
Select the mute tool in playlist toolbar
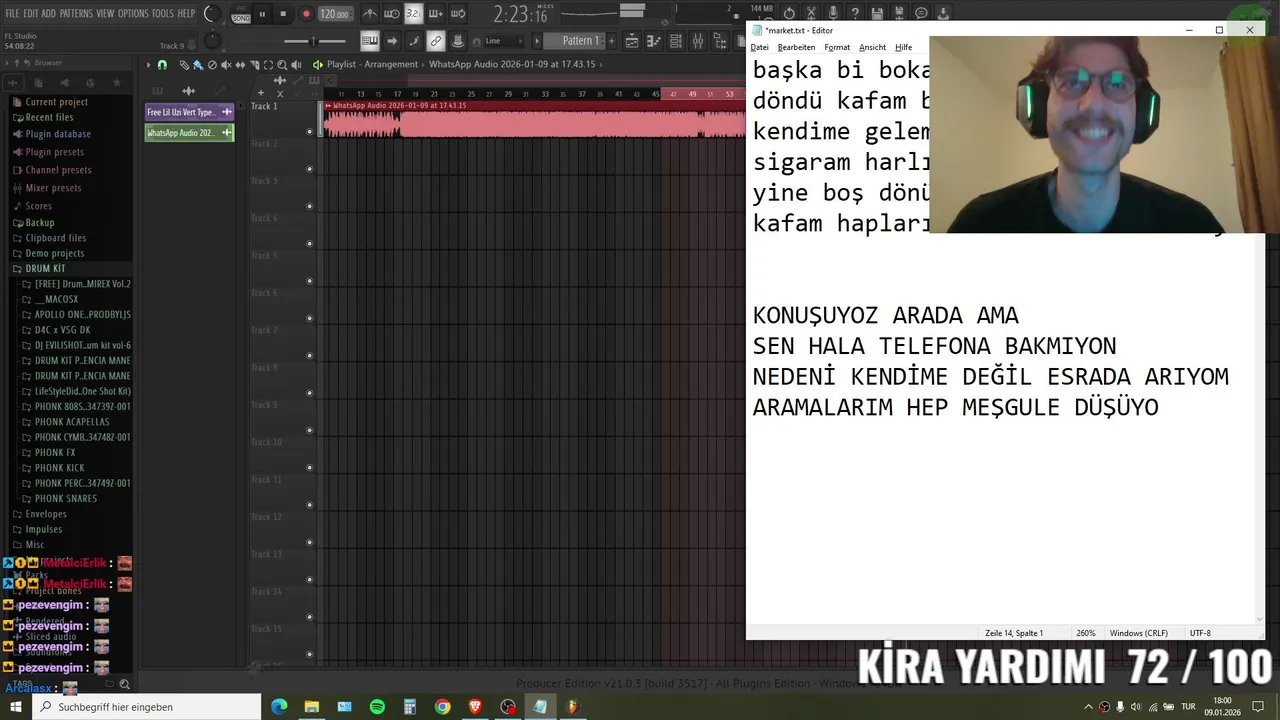(226, 64)
